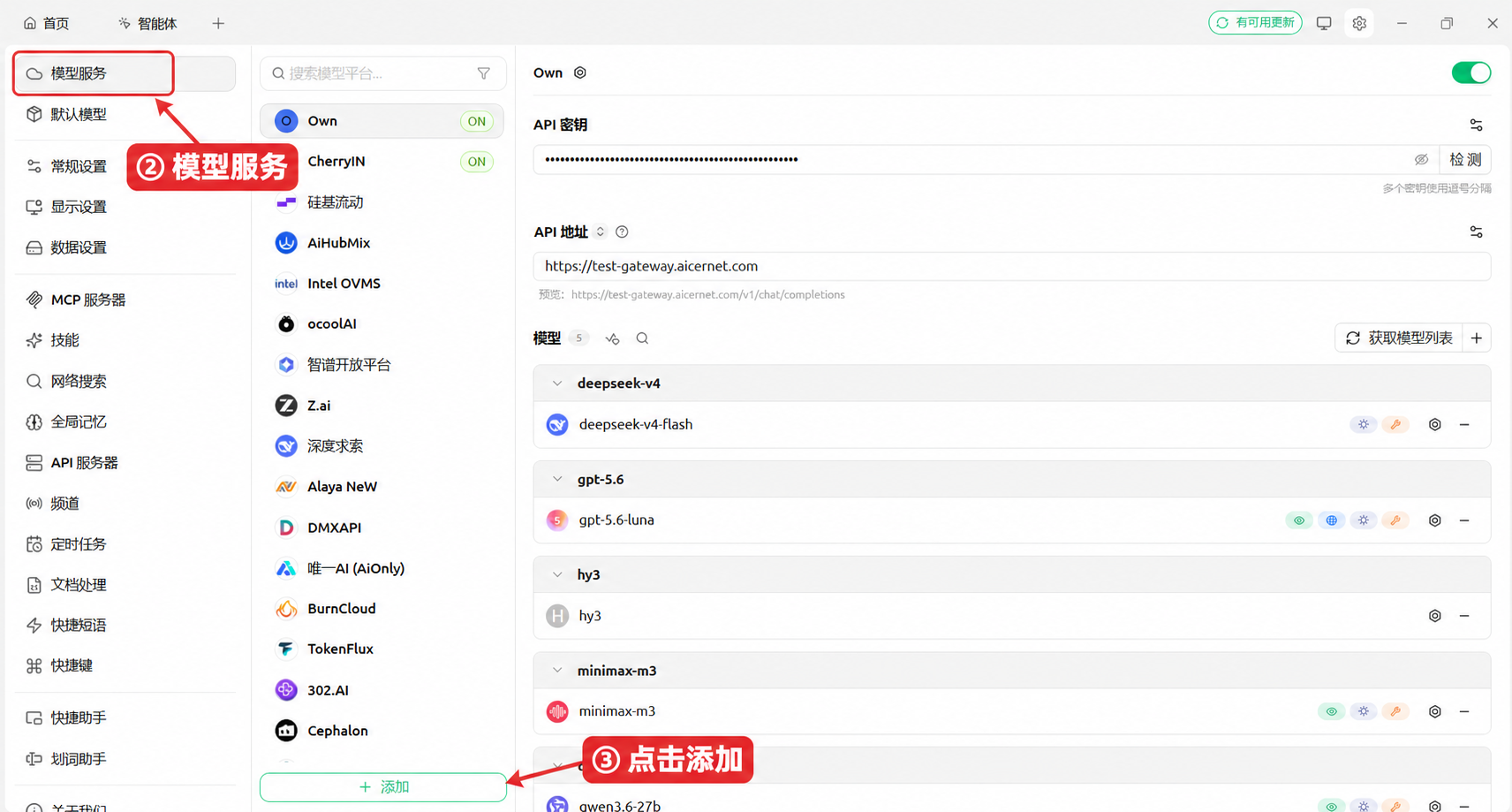The image size is (1512, 812).
Task: Click the 添加 provider button
Action: coord(383,787)
